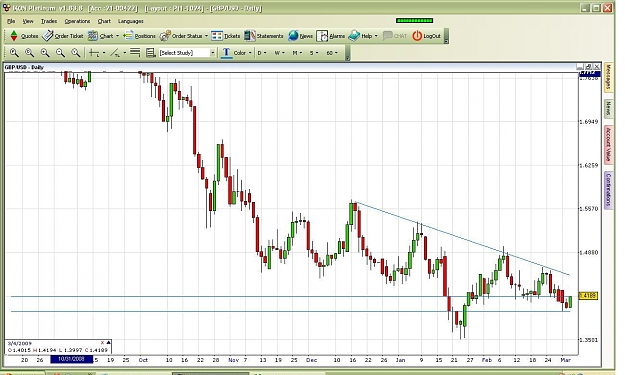The width and height of the screenshot is (625, 375).
Task: Click the yellow 1.4188 price label
Action: point(588,296)
